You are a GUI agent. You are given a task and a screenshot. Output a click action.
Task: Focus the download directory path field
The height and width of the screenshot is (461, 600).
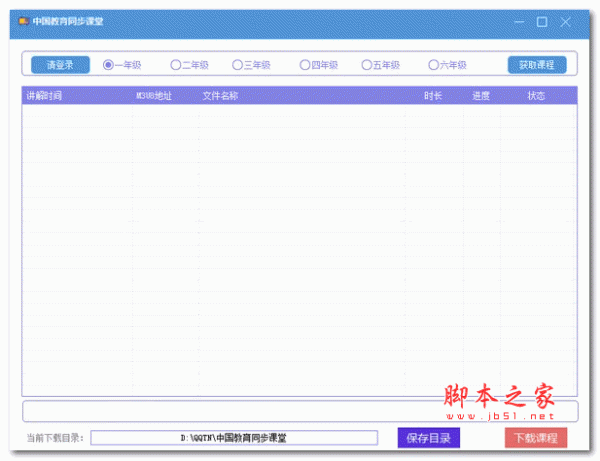pos(234,438)
